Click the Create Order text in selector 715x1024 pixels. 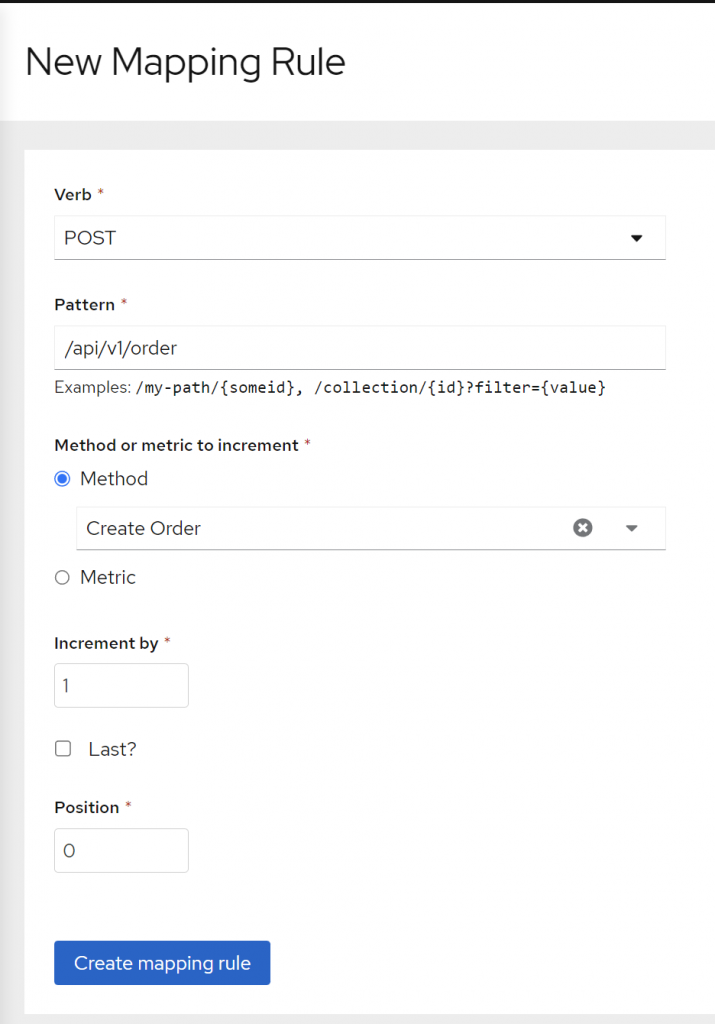(x=144, y=528)
